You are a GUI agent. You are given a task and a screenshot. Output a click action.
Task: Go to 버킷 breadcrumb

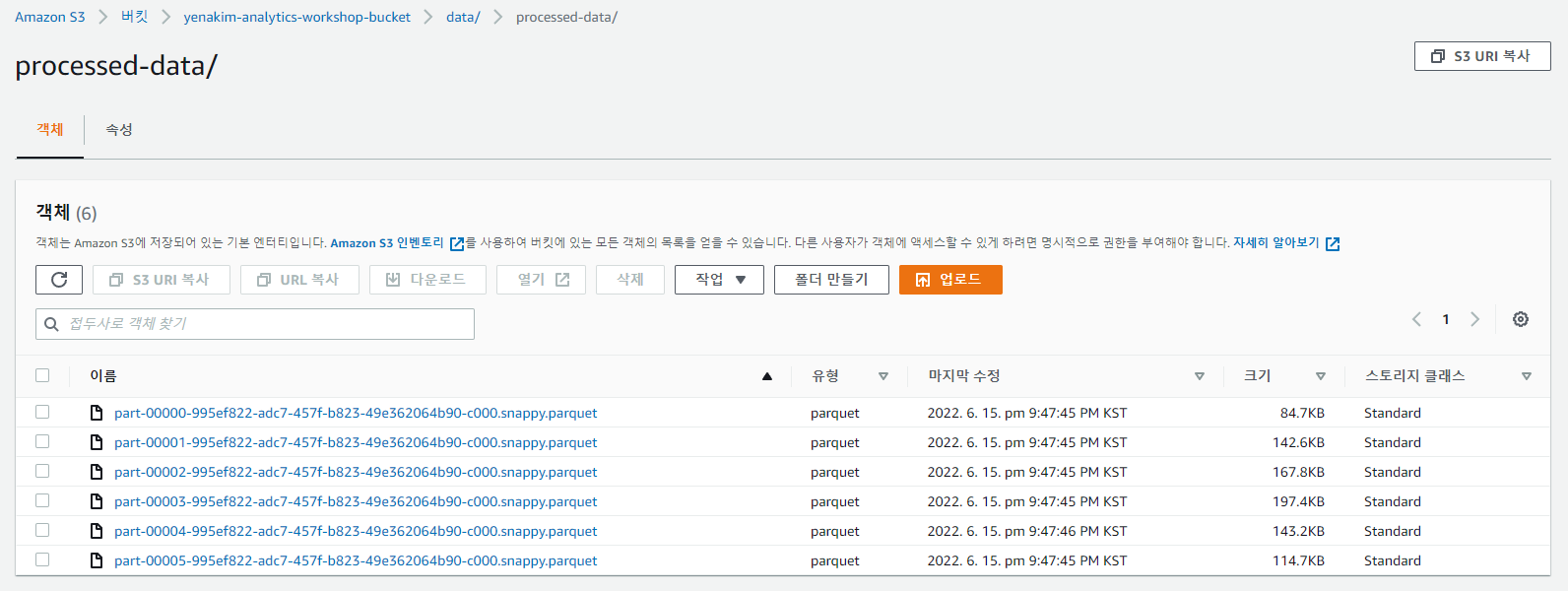coord(135,17)
